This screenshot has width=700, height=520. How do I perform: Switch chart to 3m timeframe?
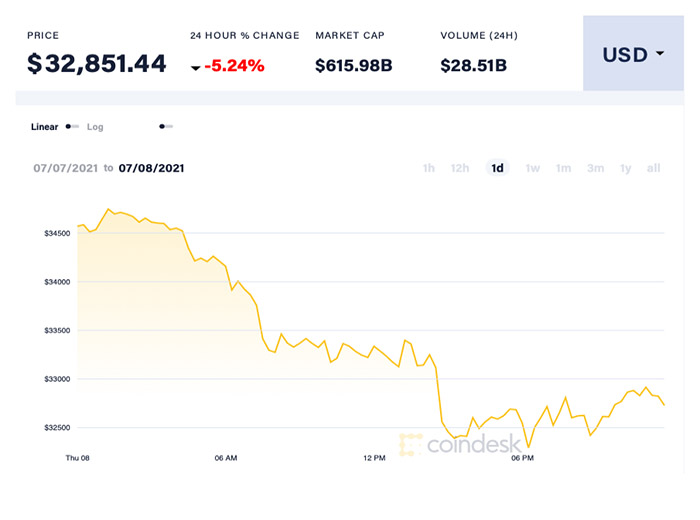[596, 168]
